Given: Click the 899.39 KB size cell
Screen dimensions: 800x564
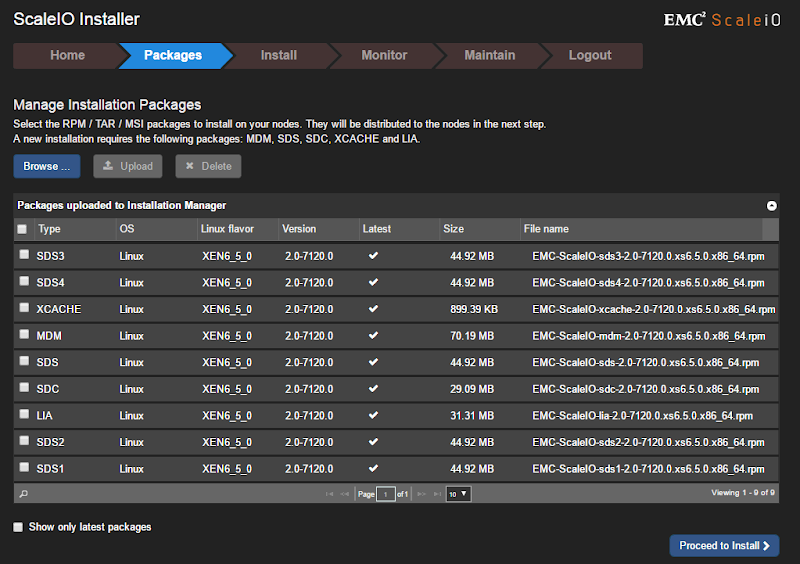Looking at the screenshot, I should (474, 309).
